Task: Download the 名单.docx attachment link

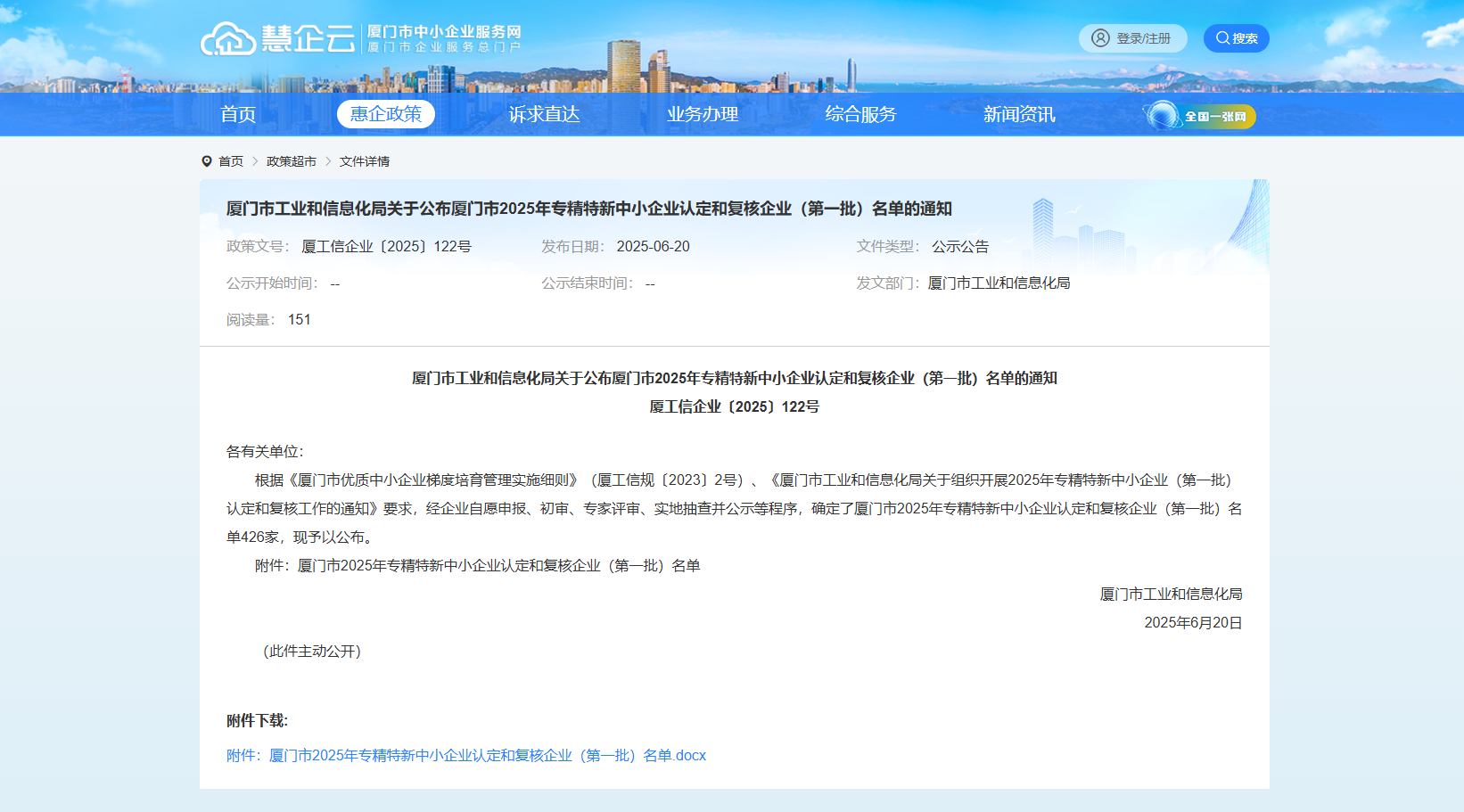Action: [466, 755]
